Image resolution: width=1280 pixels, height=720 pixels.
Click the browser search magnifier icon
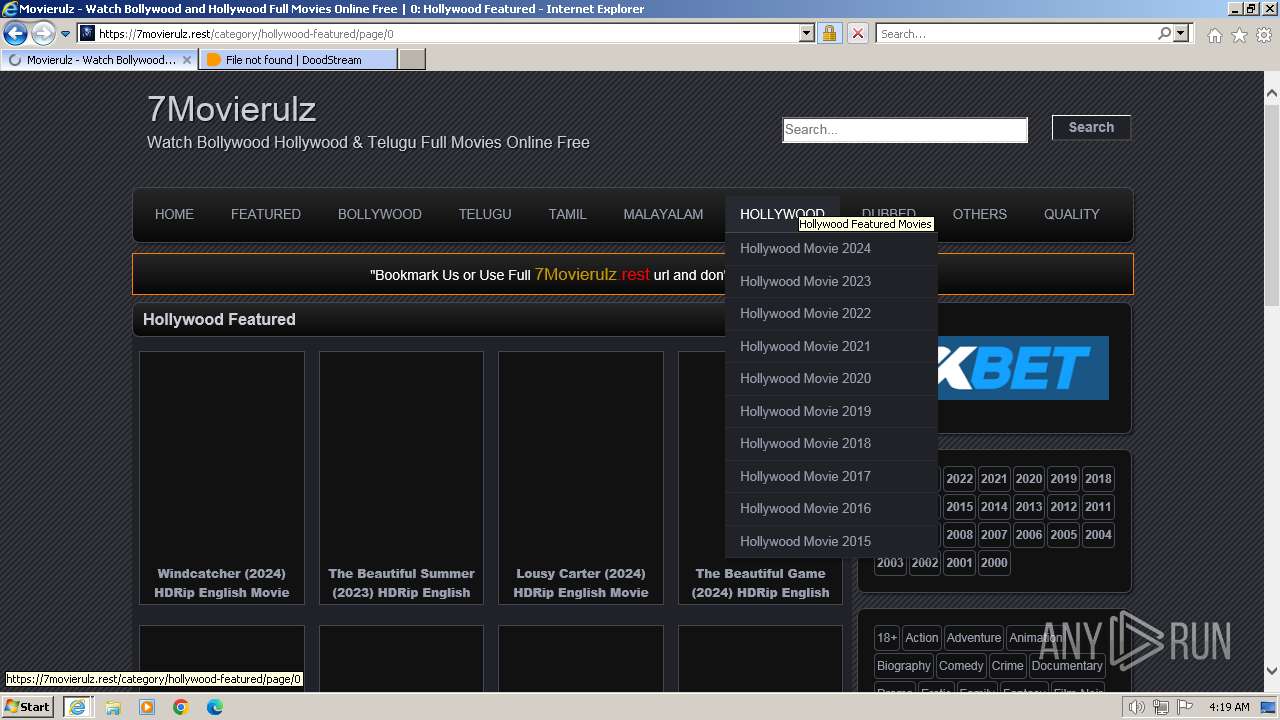tap(1164, 33)
